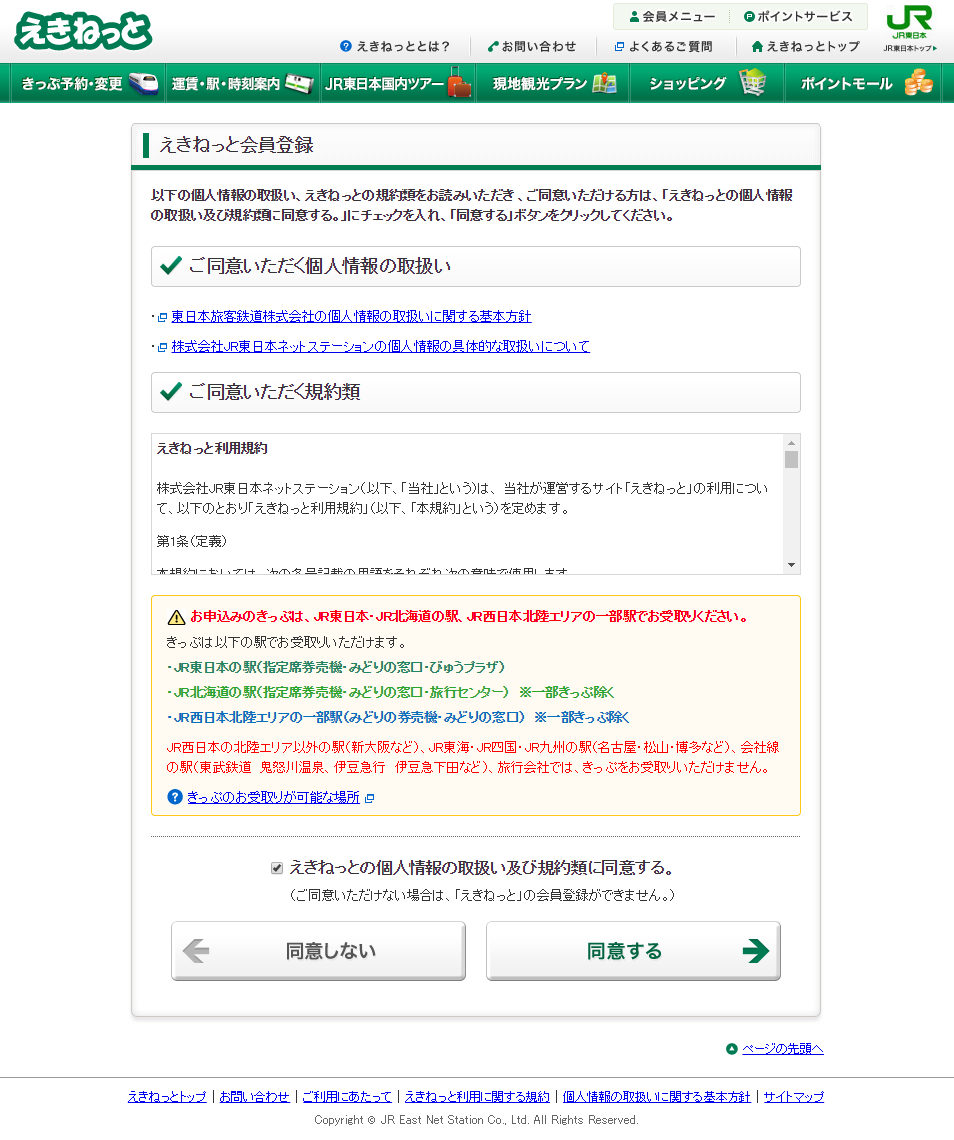Click the question icon beside えきねっととは？

pos(346,47)
